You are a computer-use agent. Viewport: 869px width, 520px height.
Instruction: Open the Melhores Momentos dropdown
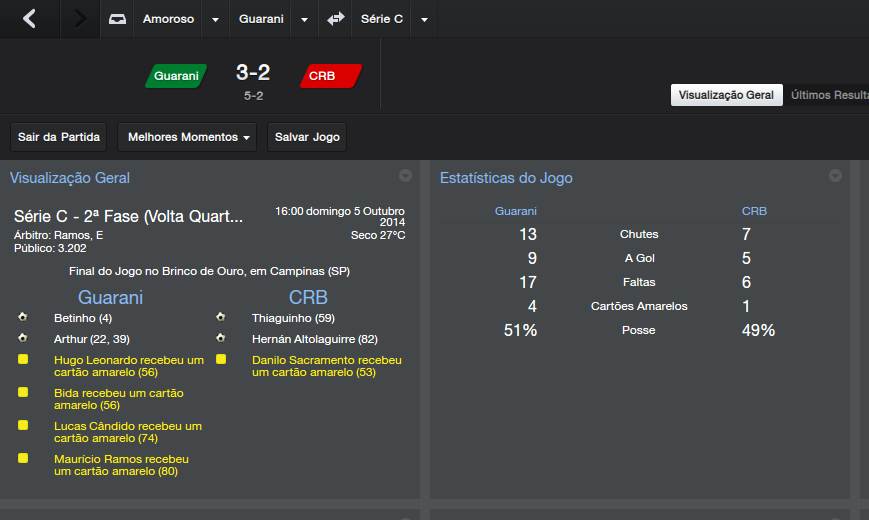pyautogui.click(x=187, y=137)
